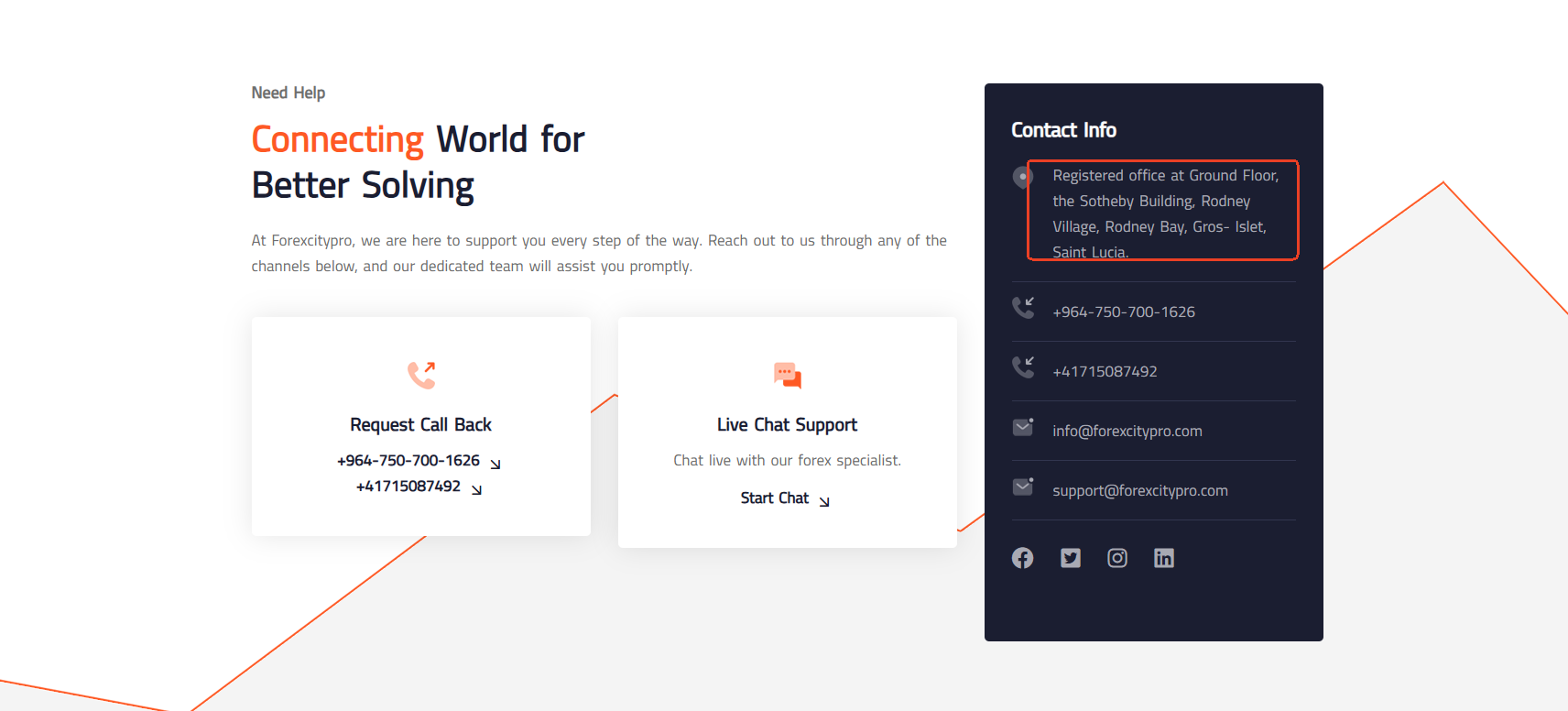Click the envelope icon beside support@forexcitypro.com
Image resolution: width=1568 pixels, height=711 pixels.
pos(1023,487)
